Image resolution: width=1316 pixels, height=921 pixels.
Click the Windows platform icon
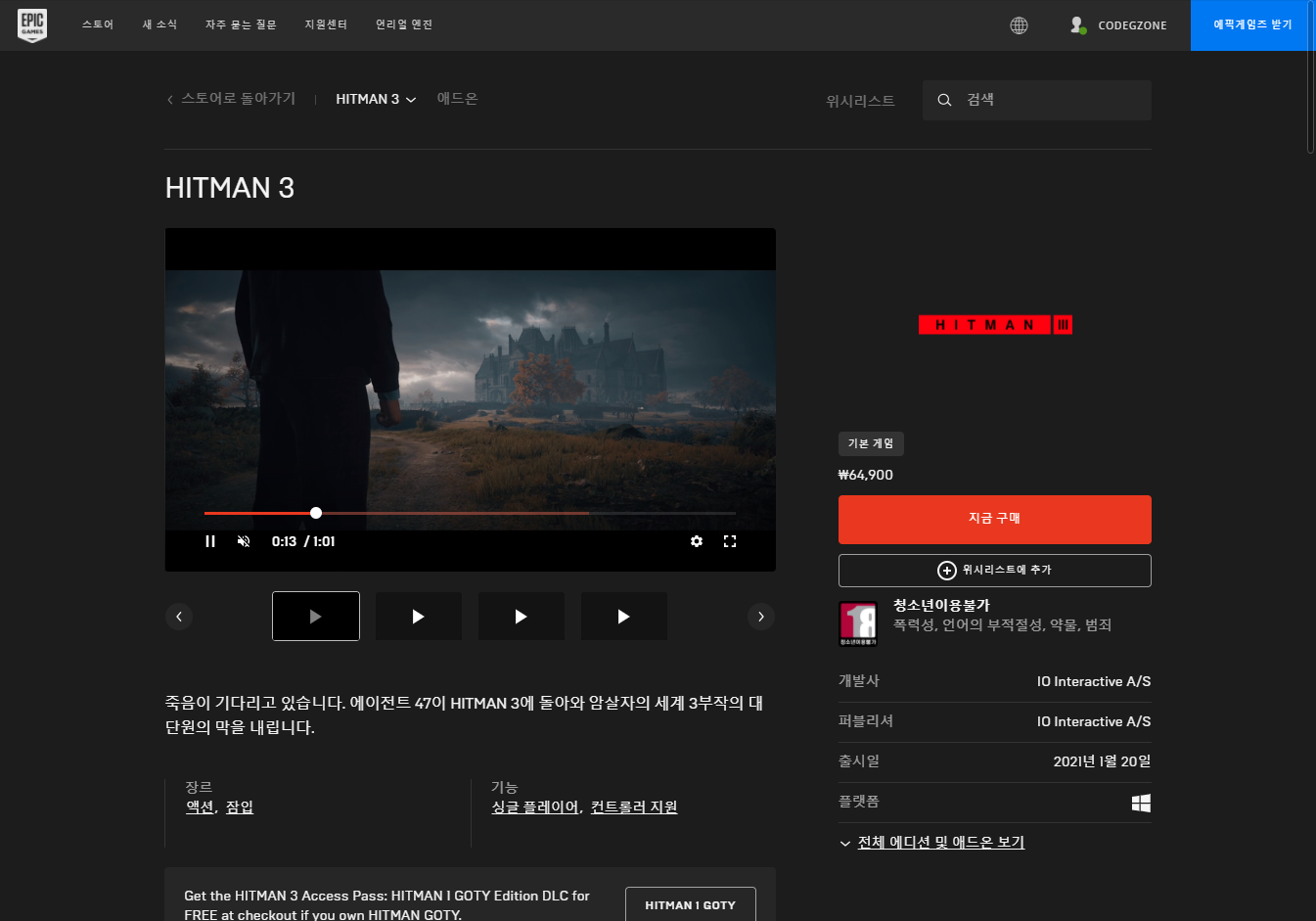click(x=1141, y=803)
